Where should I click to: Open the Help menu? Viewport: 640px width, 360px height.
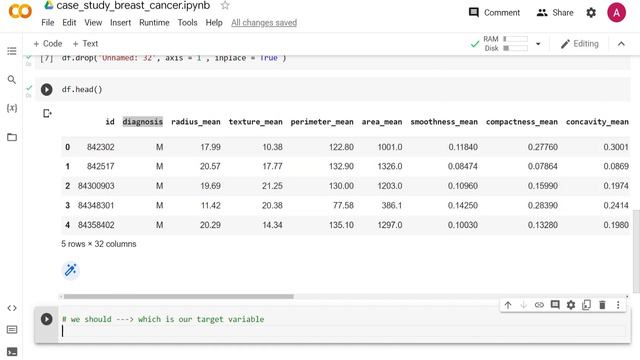[x=214, y=23]
